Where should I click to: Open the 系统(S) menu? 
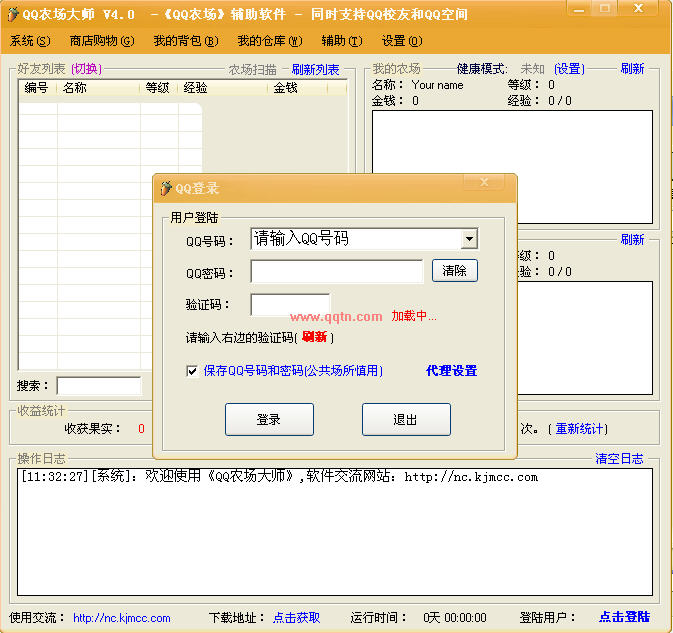(x=30, y=41)
